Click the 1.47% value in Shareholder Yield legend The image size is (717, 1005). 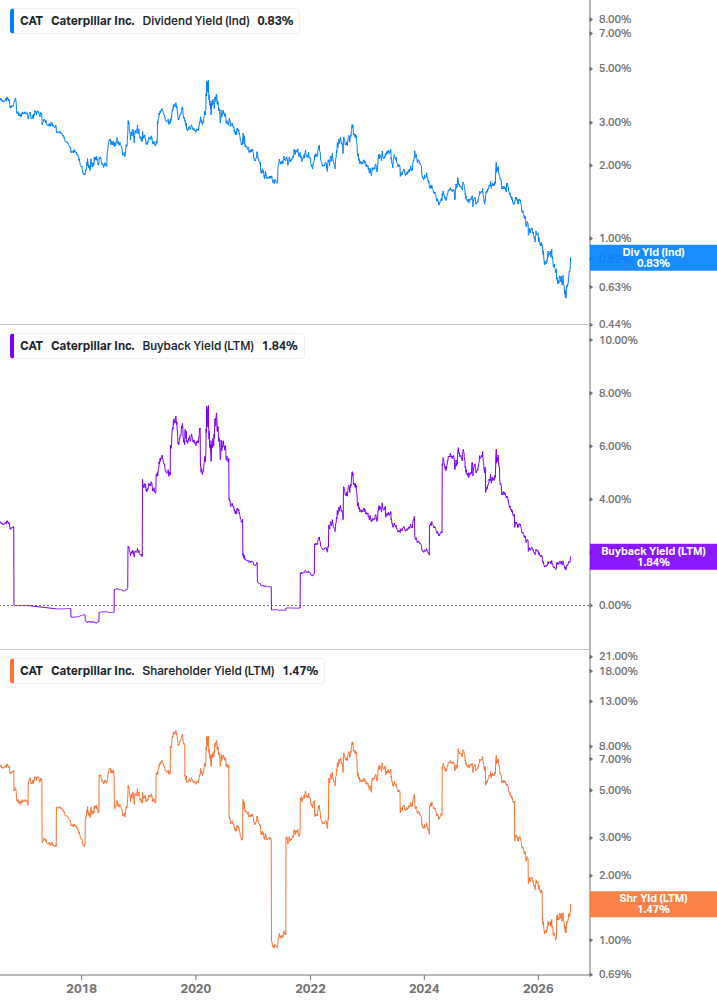click(x=301, y=670)
